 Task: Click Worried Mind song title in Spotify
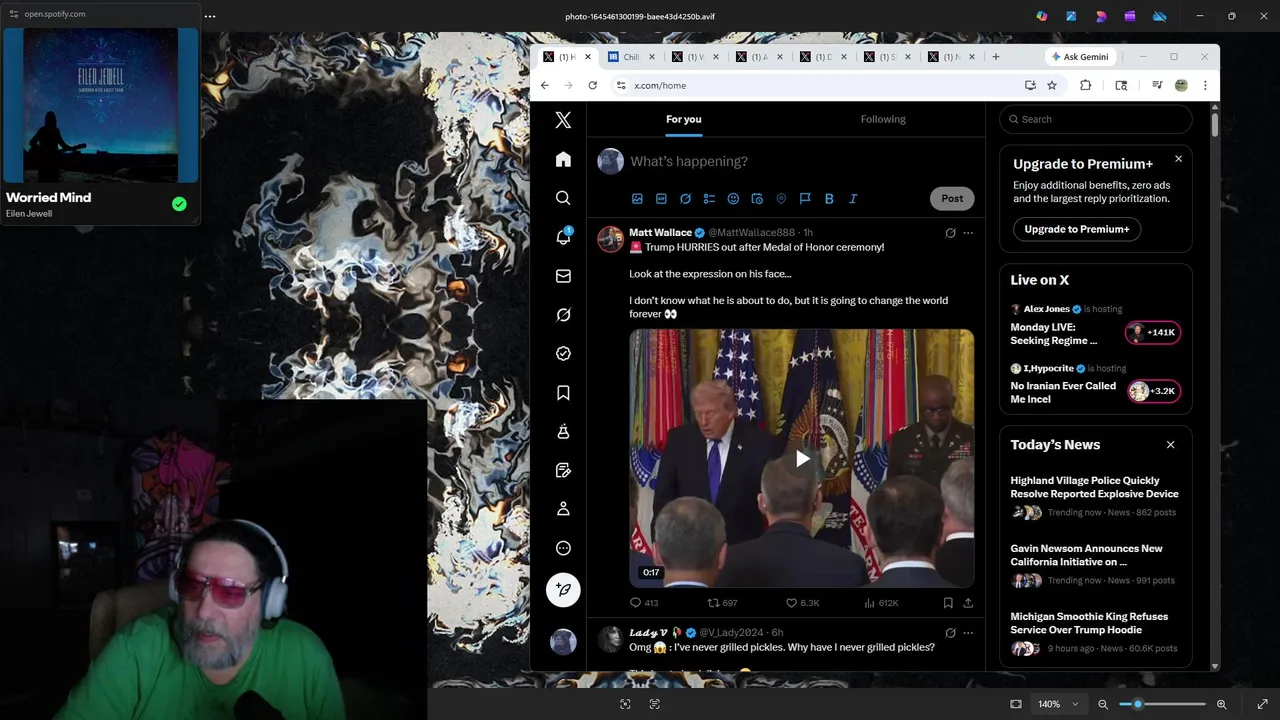48,197
